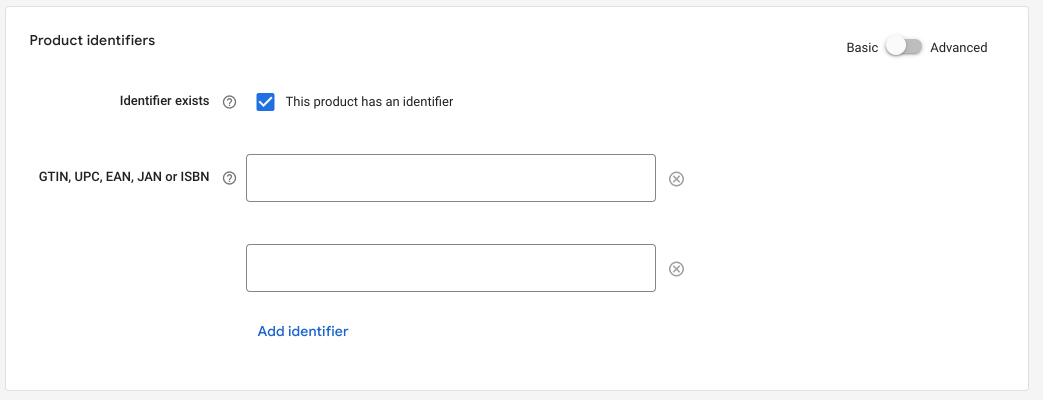Click the Basic label

(861, 48)
